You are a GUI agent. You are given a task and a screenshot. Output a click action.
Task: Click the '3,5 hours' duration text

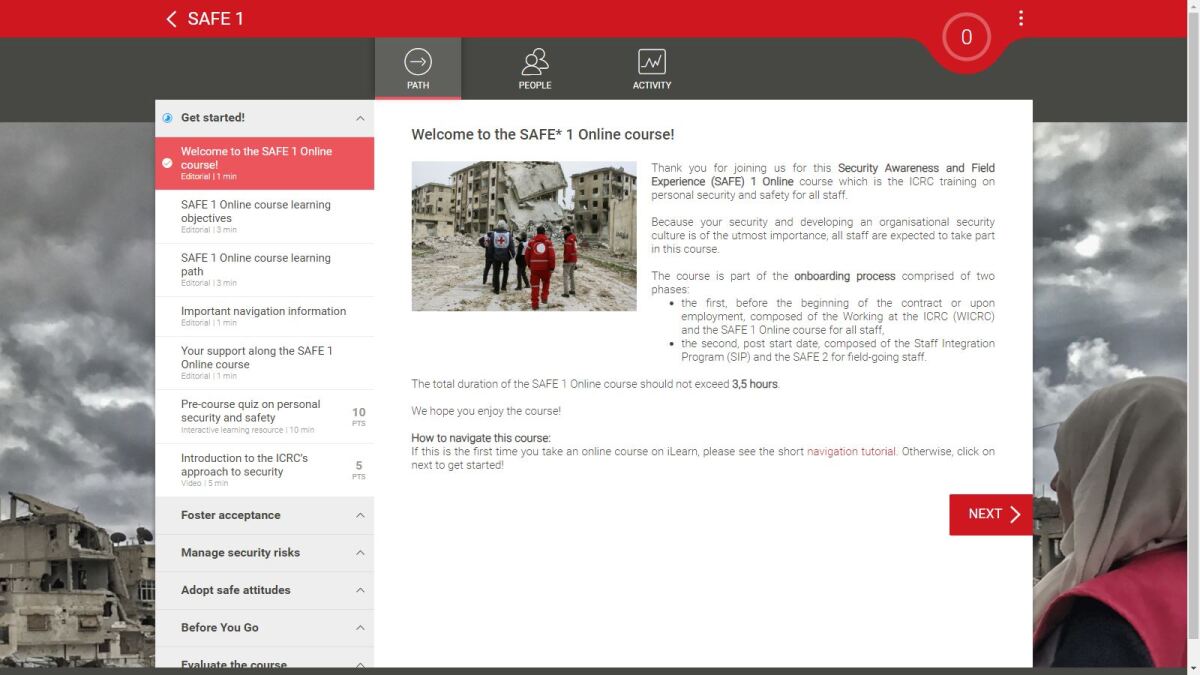pos(755,384)
